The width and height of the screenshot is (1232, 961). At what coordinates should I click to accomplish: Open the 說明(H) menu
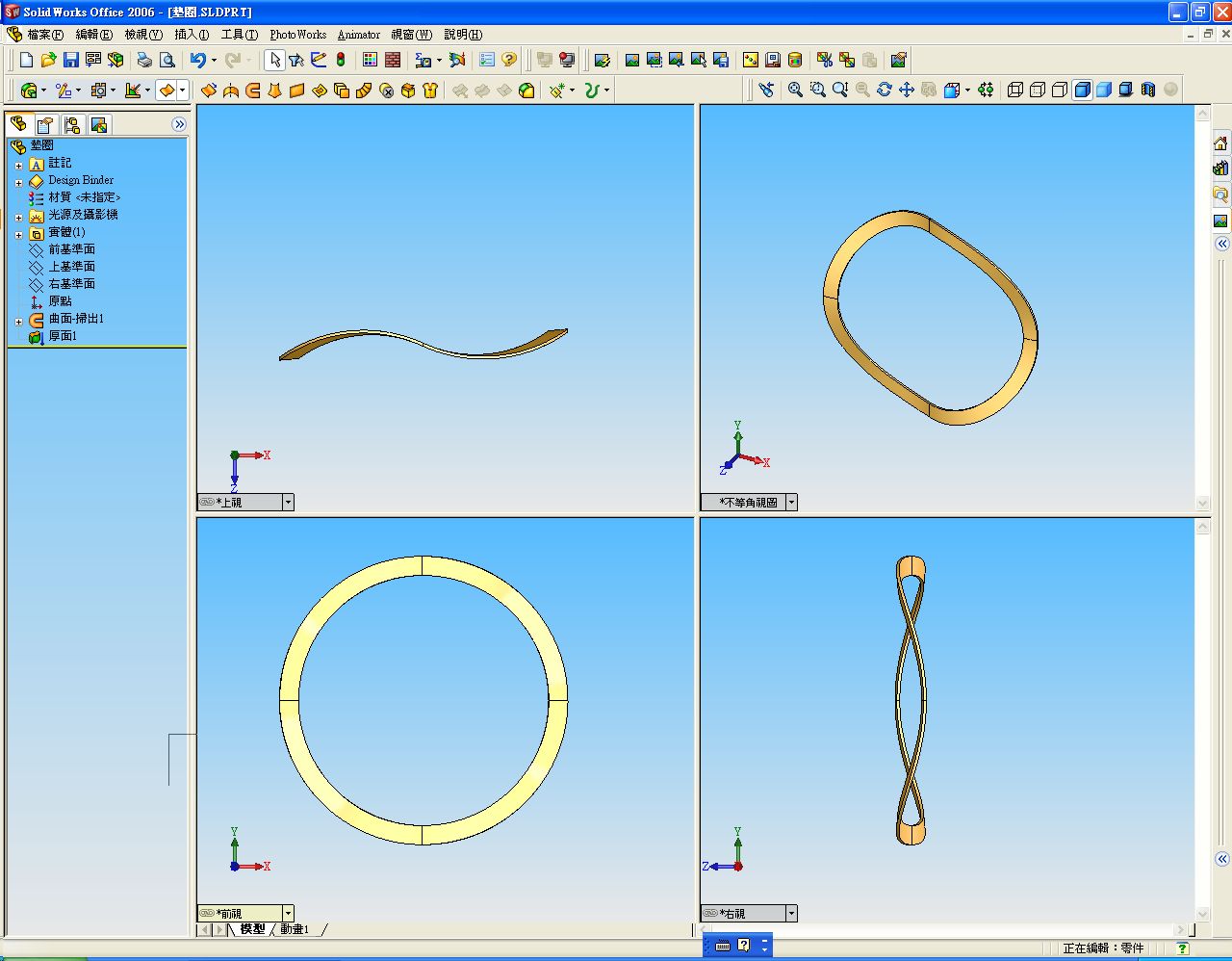(463, 35)
